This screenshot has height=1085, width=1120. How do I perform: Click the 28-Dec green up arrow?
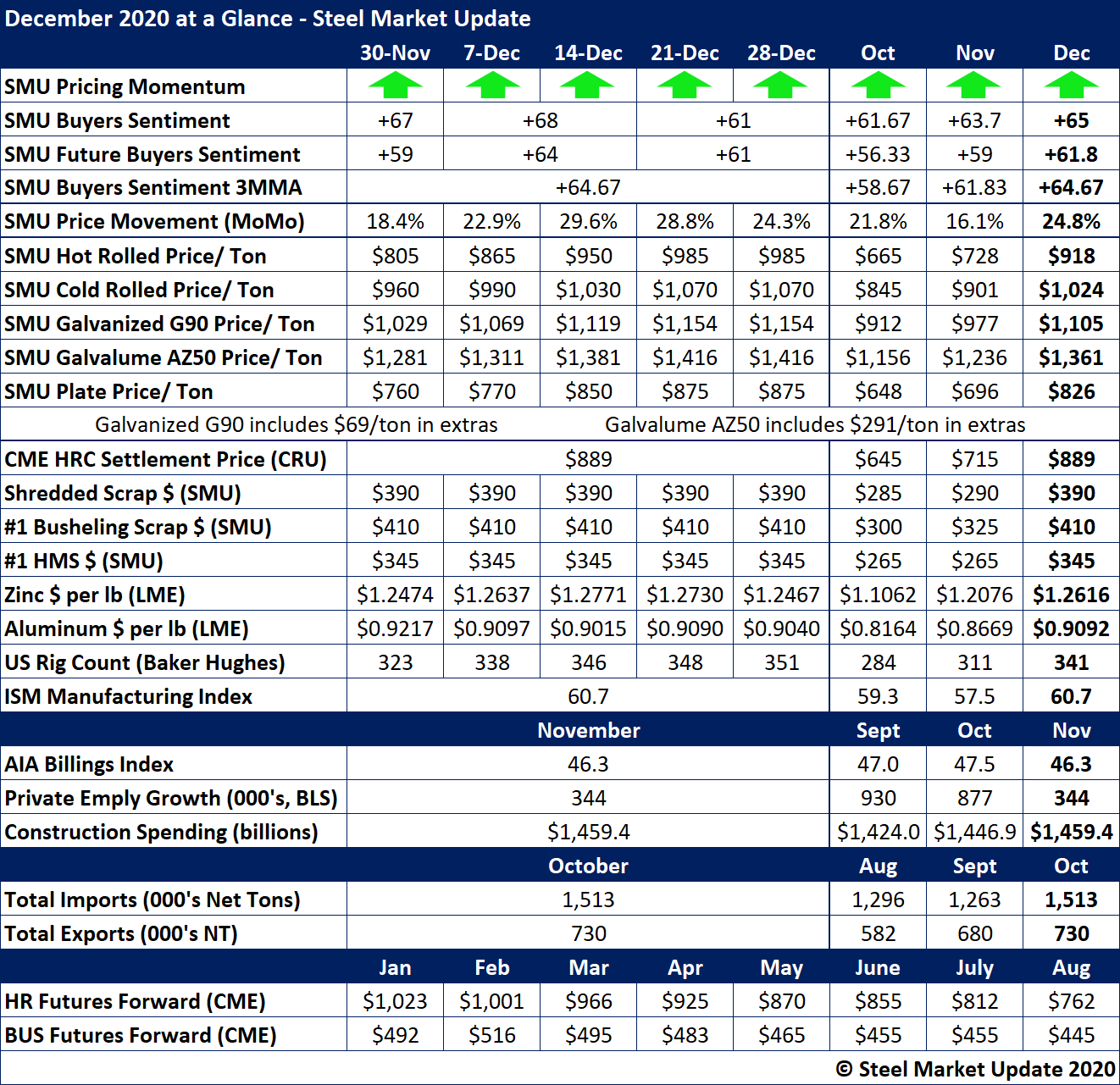click(x=781, y=86)
